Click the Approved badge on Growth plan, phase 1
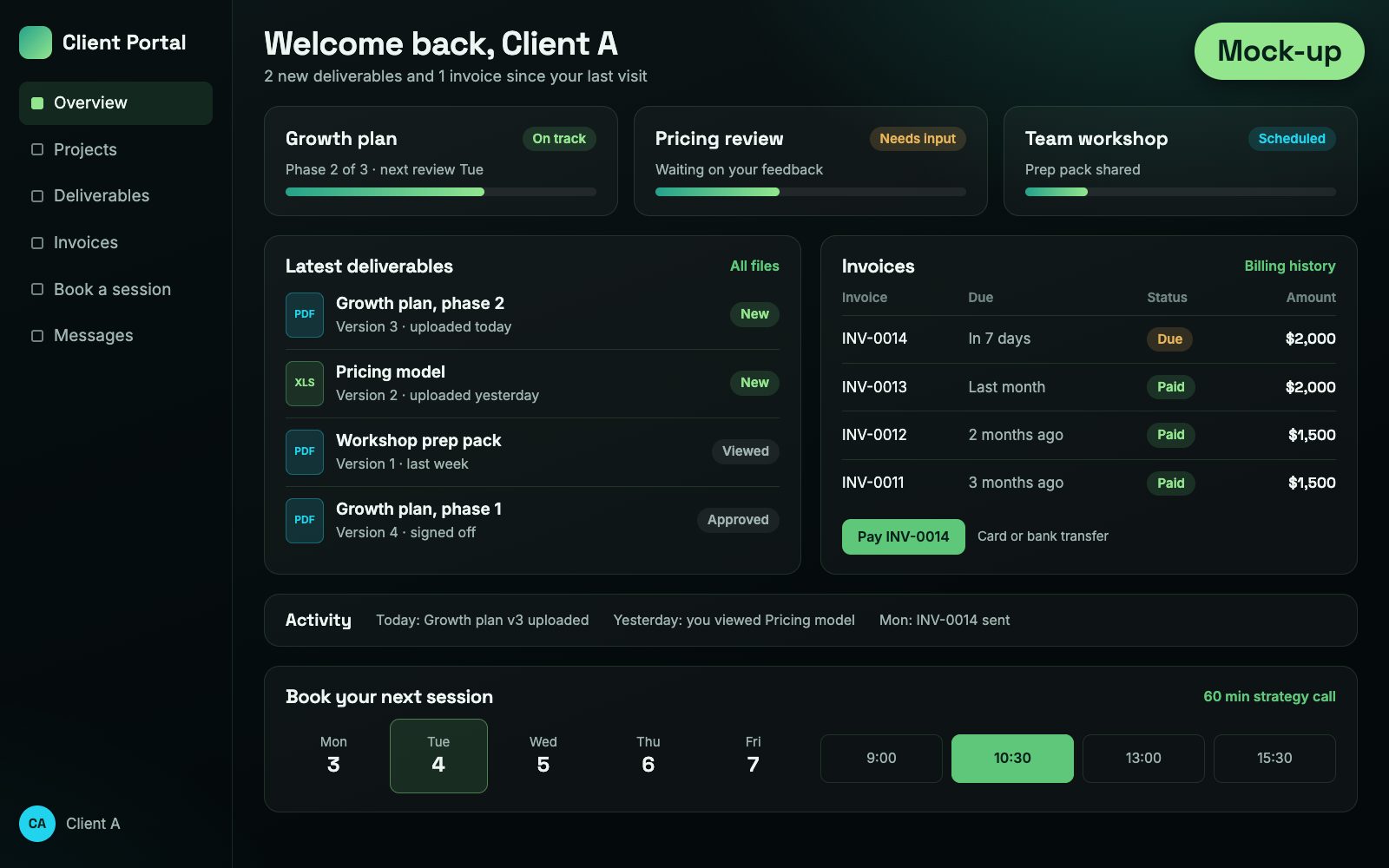This screenshot has width=1389, height=868. click(738, 520)
